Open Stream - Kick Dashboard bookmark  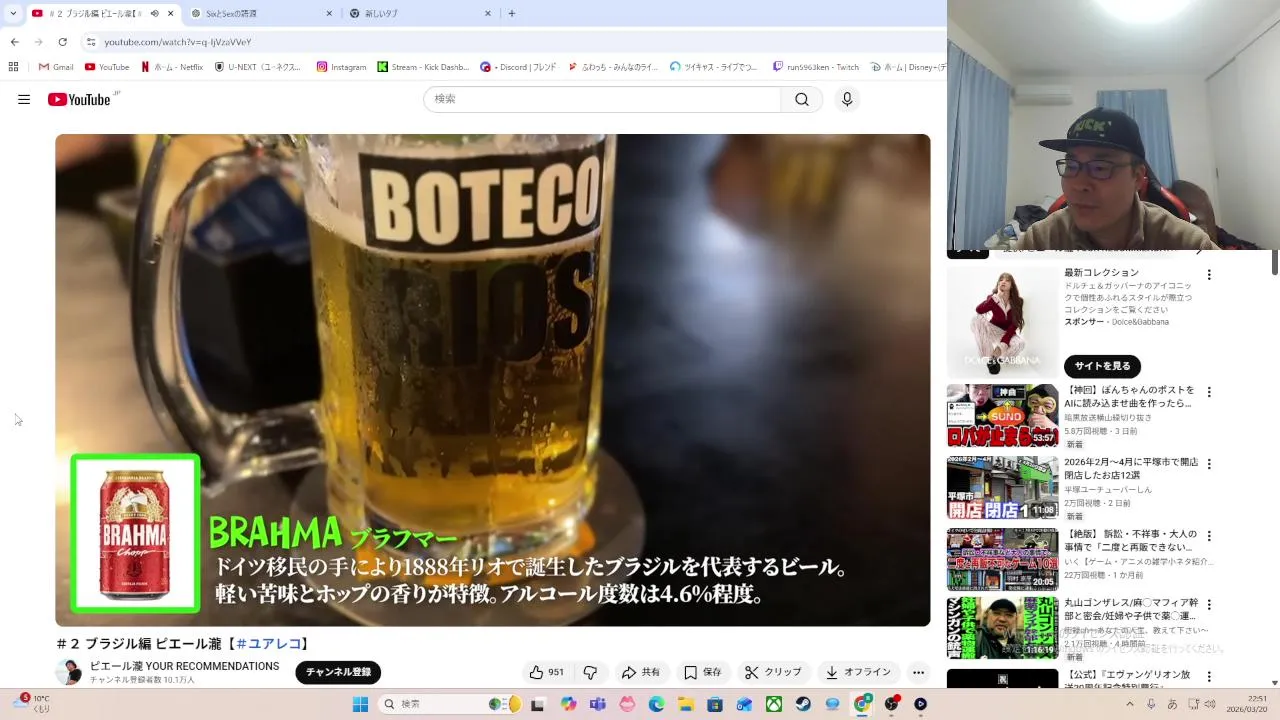[x=423, y=67]
